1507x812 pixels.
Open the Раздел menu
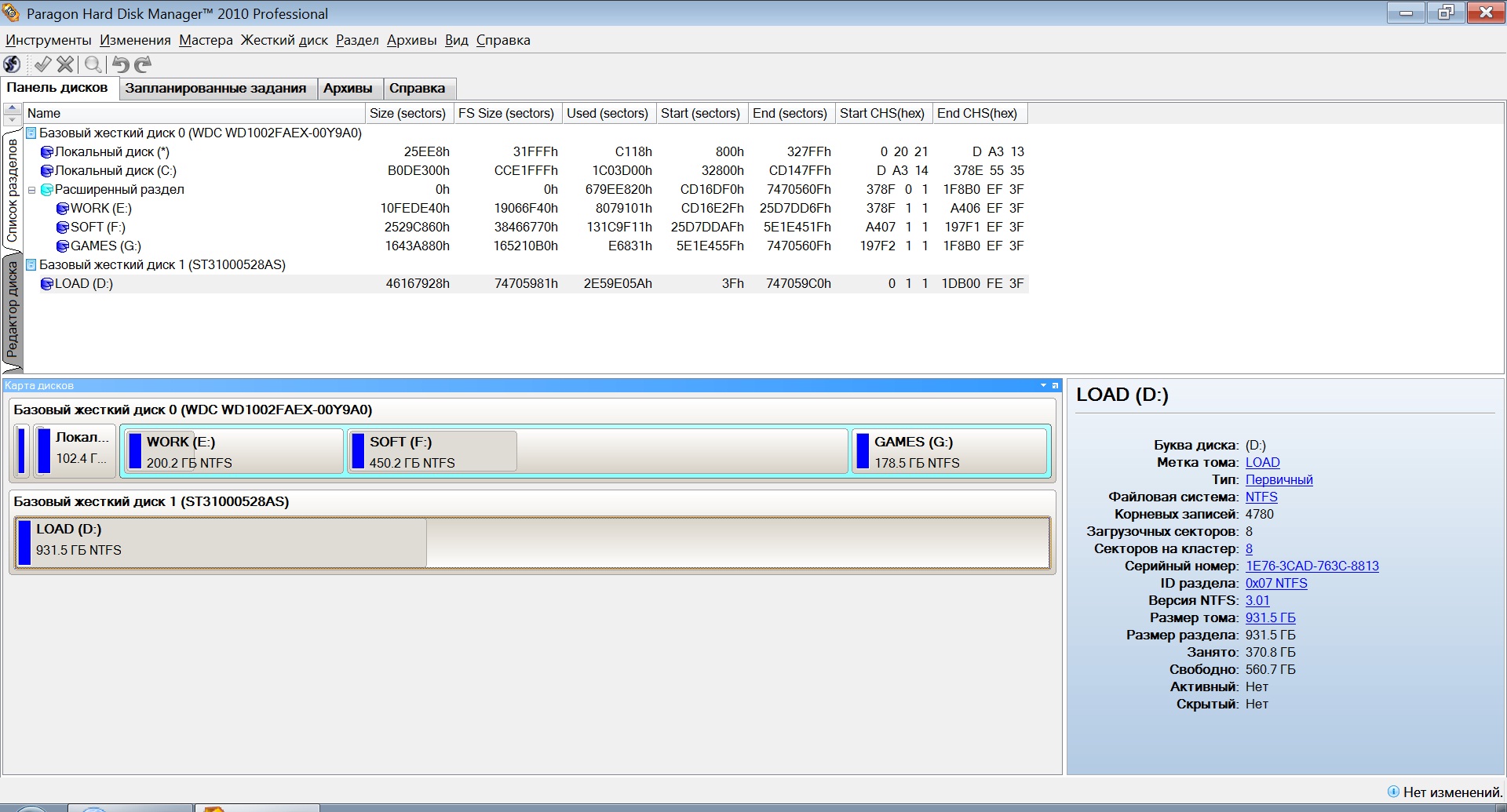[357, 40]
